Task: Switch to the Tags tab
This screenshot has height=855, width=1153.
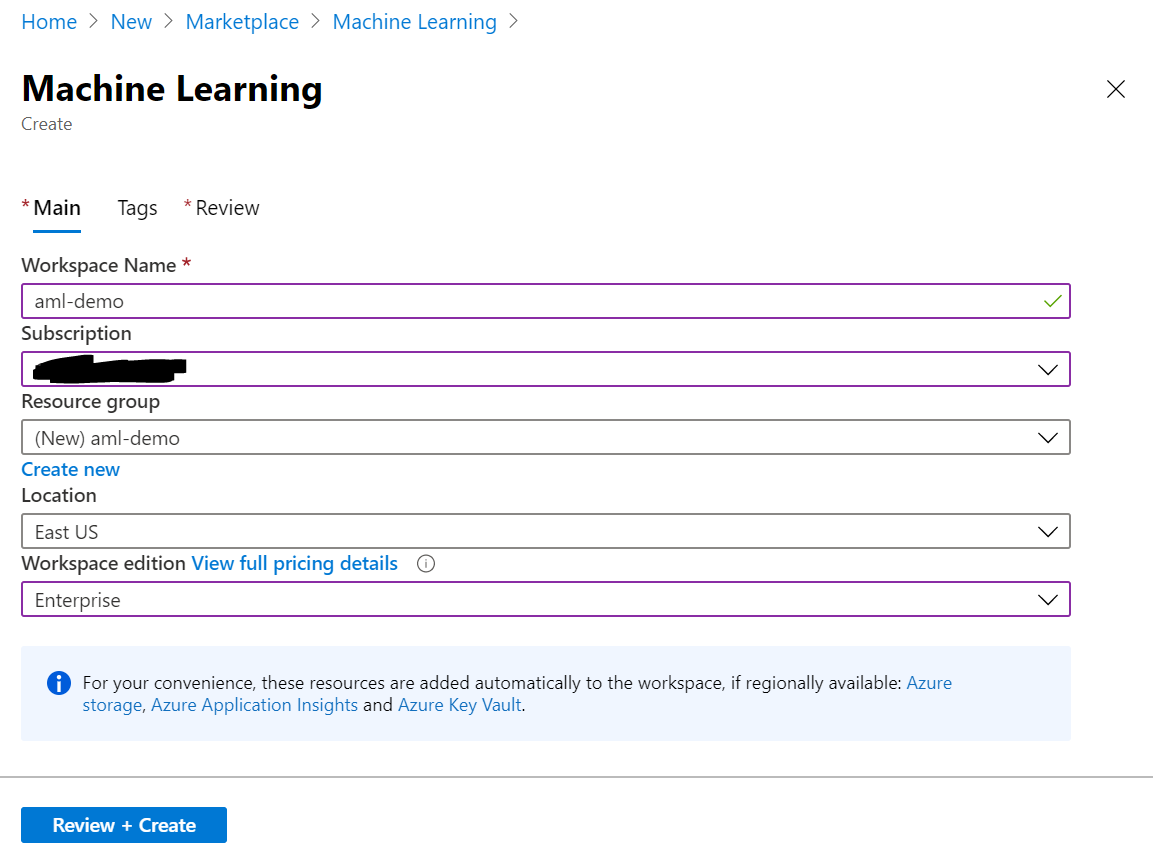Action: coord(138,208)
